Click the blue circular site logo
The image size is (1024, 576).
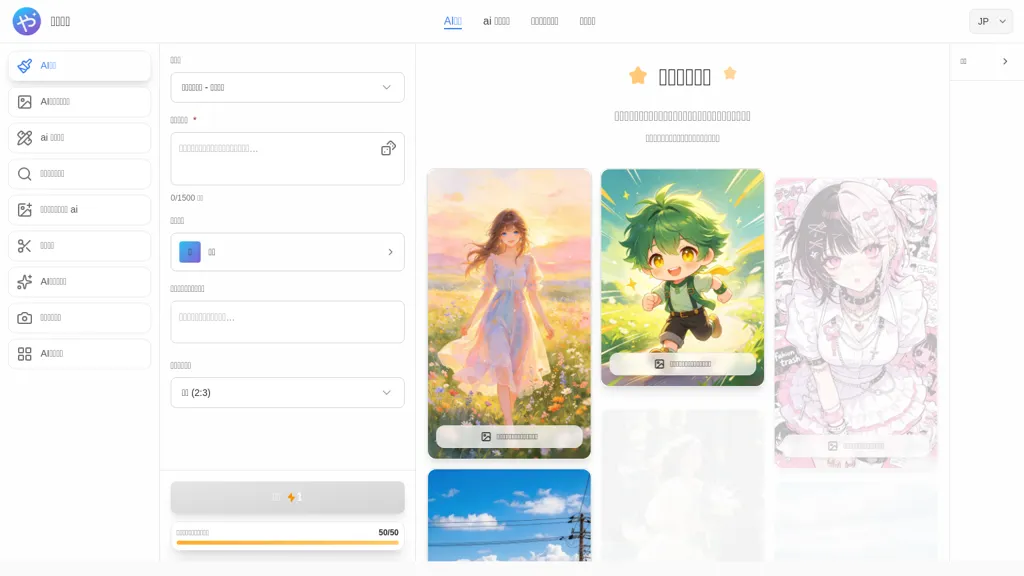coord(27,22)
